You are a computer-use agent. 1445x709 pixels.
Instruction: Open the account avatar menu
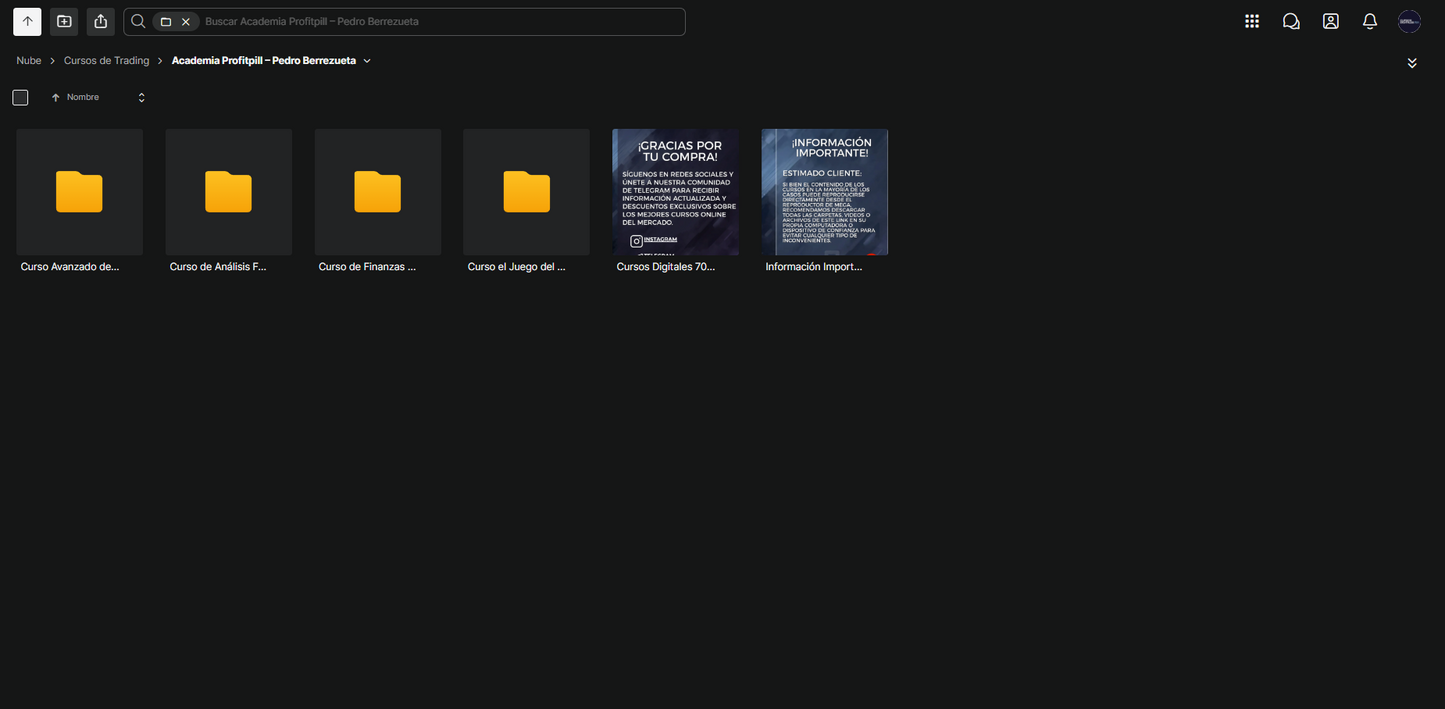coord(1409,21)
